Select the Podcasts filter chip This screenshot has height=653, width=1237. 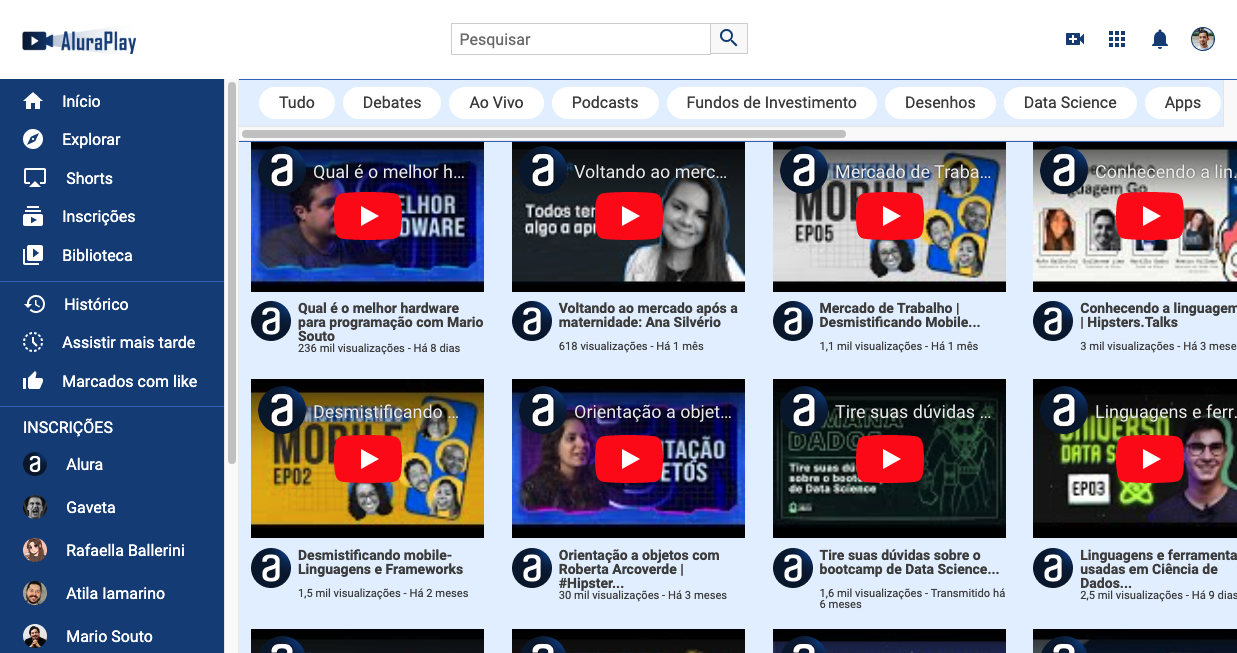605,102
